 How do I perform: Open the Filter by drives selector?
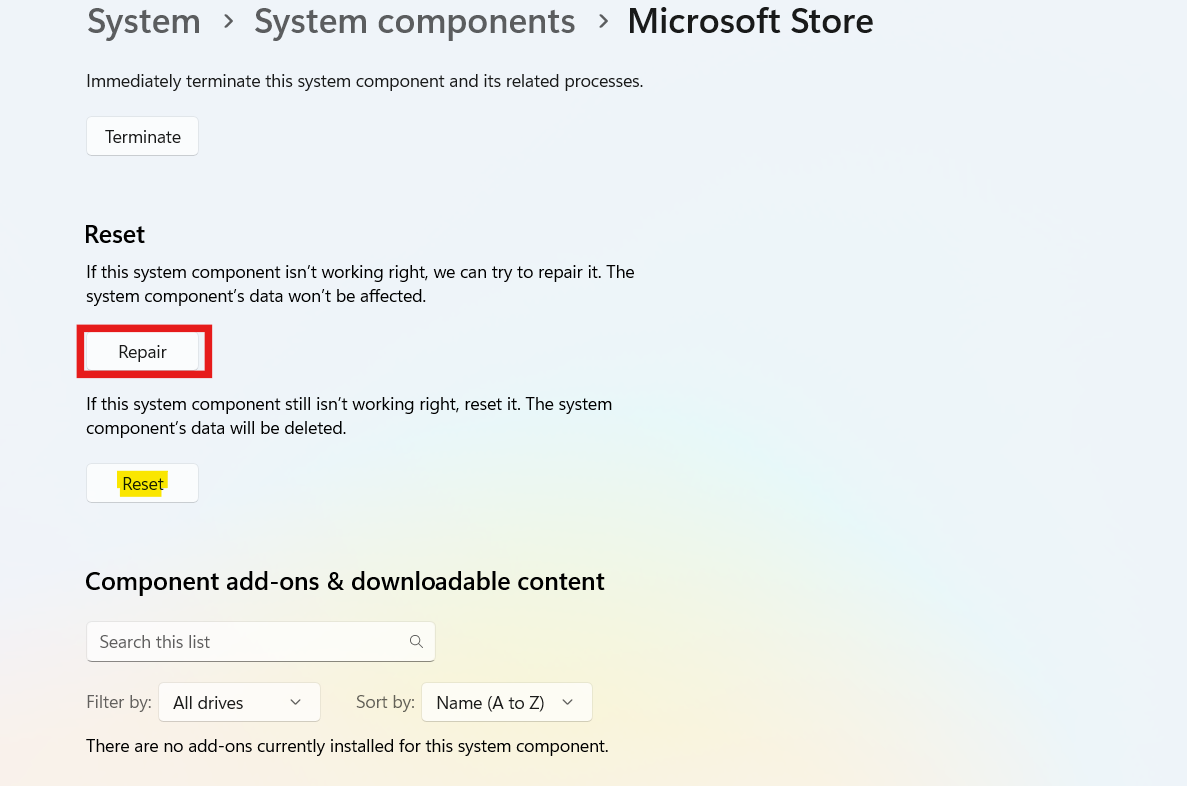point(239,702)
